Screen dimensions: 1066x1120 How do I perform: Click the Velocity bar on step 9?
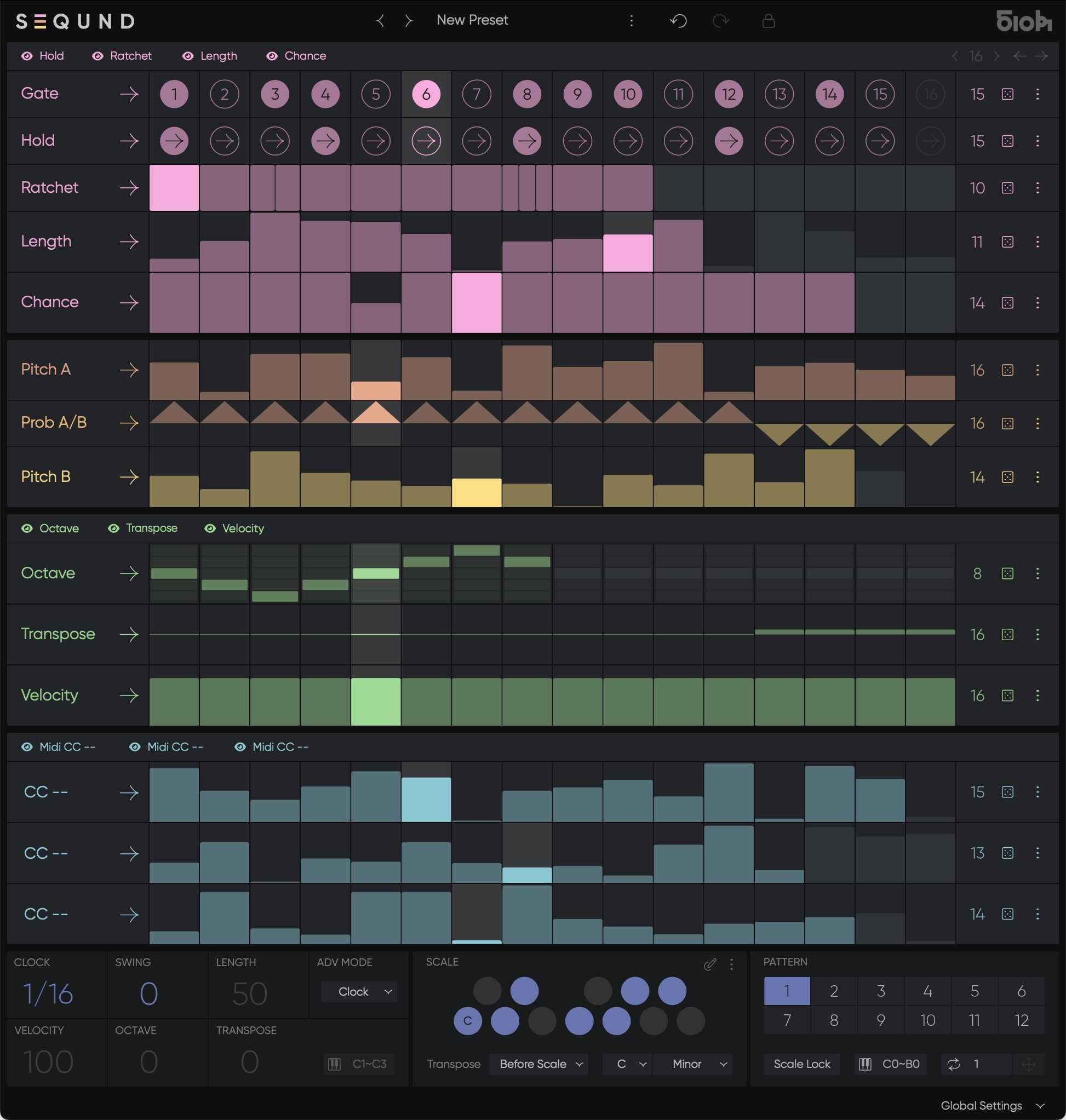pyautogui.click(x=577, y=702)
